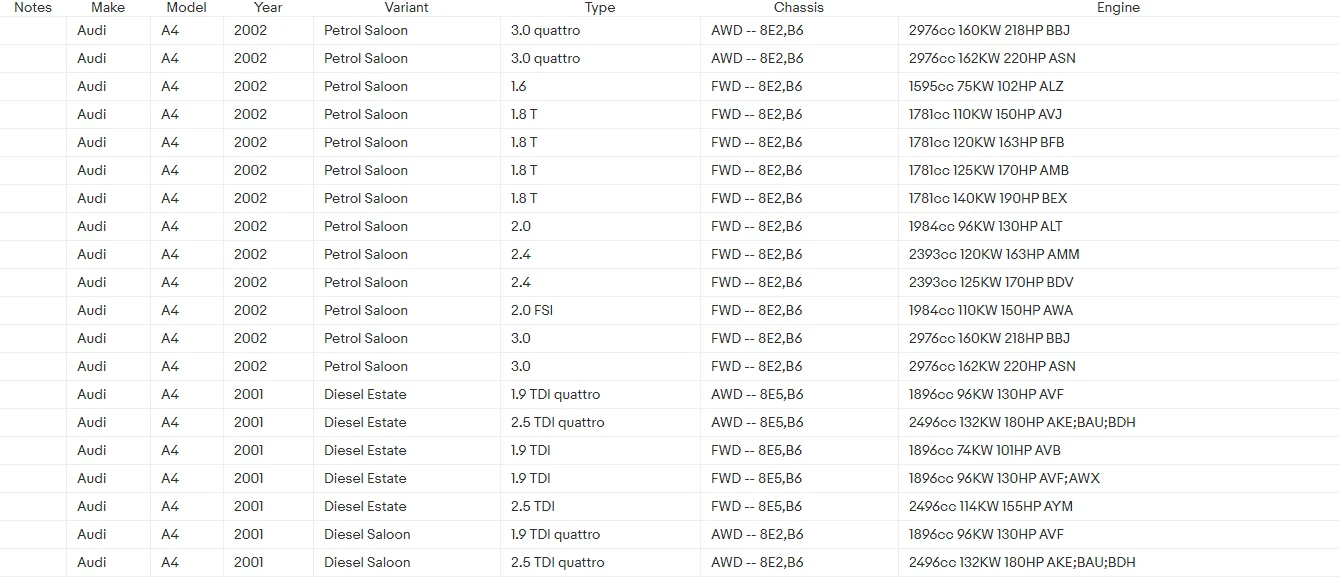This screenshot has width=1339, height=577.
Task: Select engine cell containing AVF;AWX
Action: (1004, 478)
